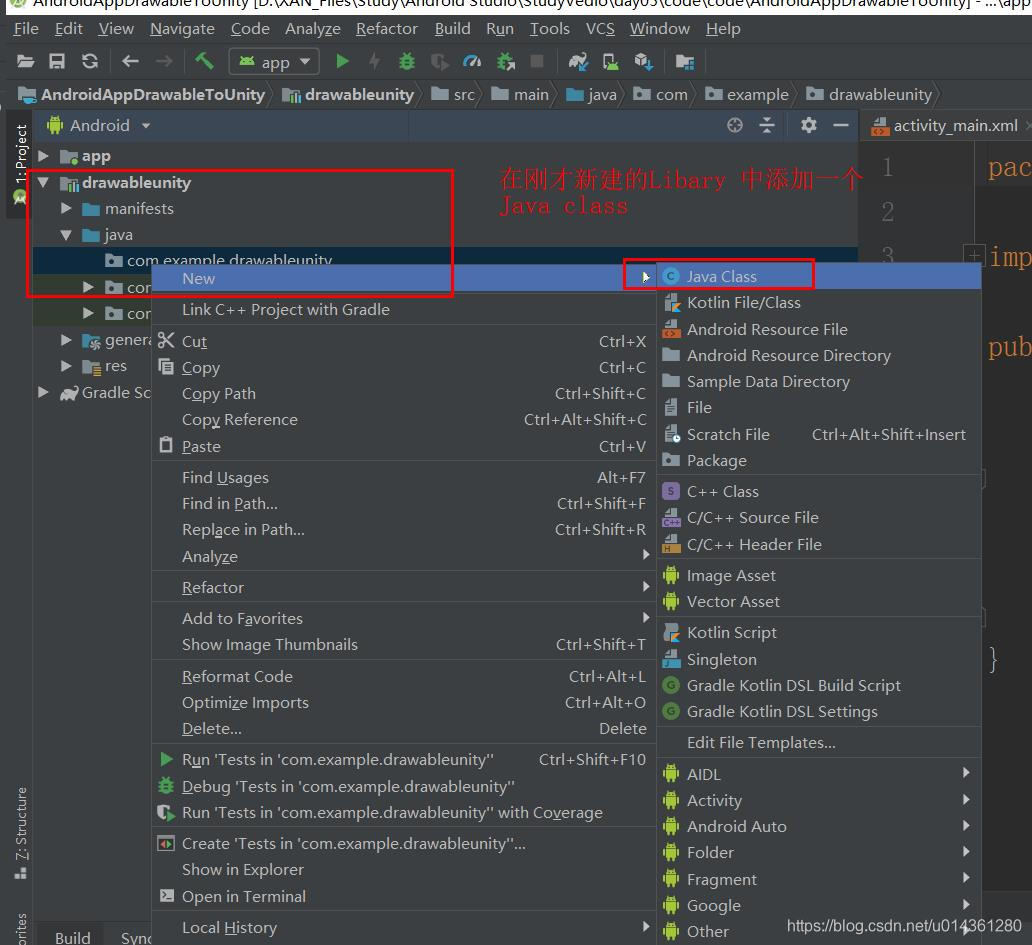Collapse the drawableunity module node
The width and height of the screenshot is (1032, 945).
click(x=43, y=182)
